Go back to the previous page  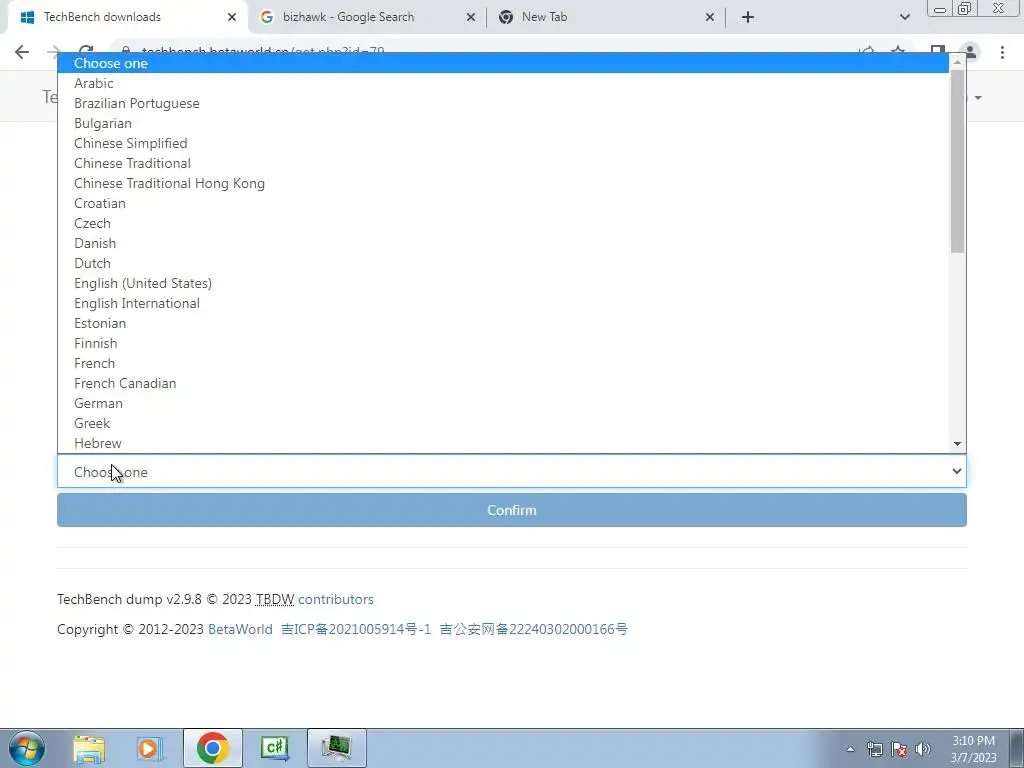(22, 52)
